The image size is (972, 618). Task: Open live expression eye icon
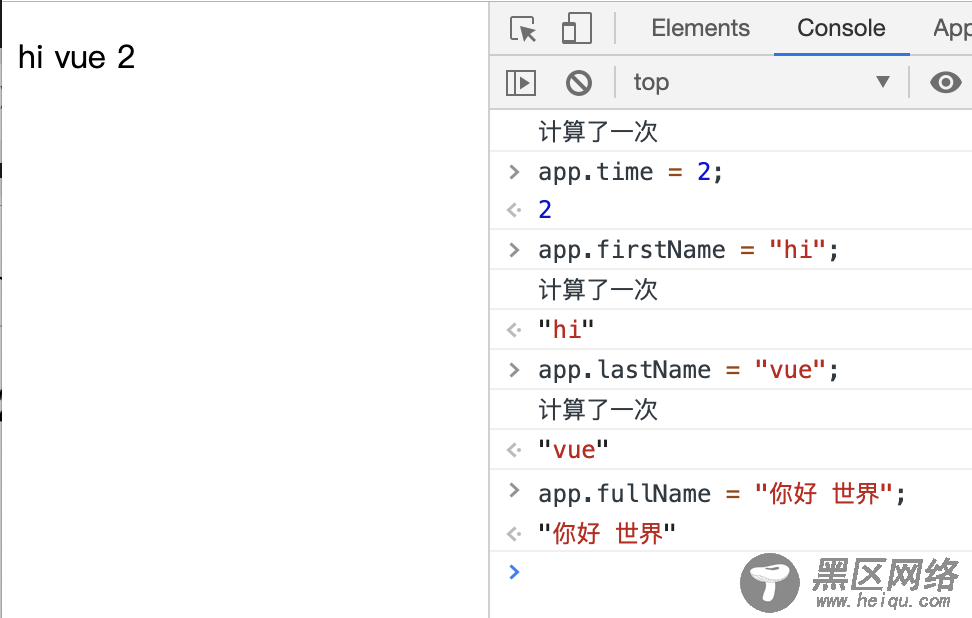tap(945, 82)
